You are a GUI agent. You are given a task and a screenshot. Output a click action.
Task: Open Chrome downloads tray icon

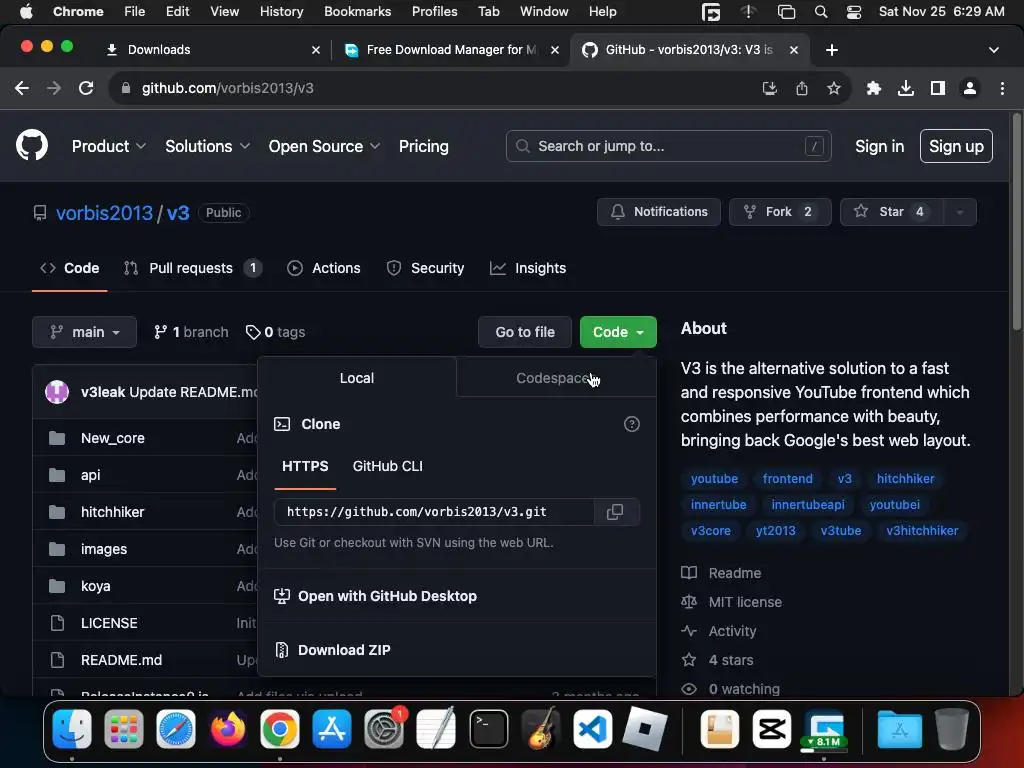[906, 88]
